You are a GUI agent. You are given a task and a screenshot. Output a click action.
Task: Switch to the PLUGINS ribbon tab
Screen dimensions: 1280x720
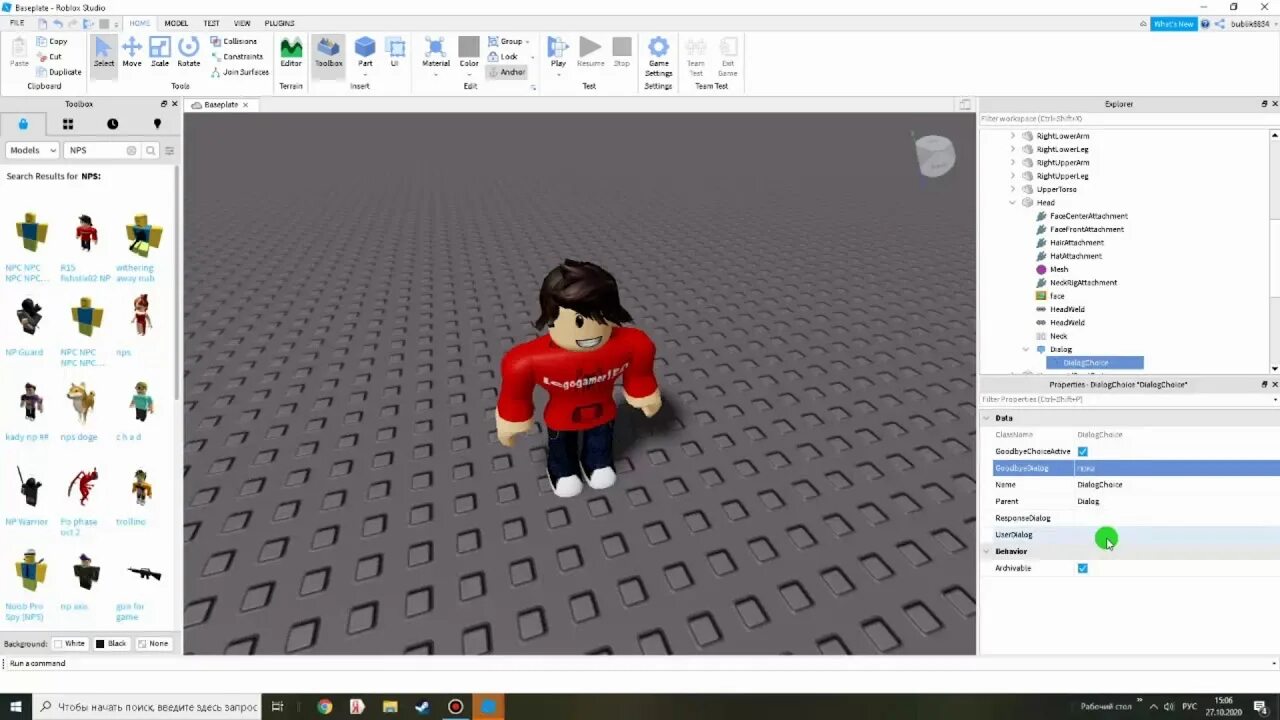[x=280, y=23]
